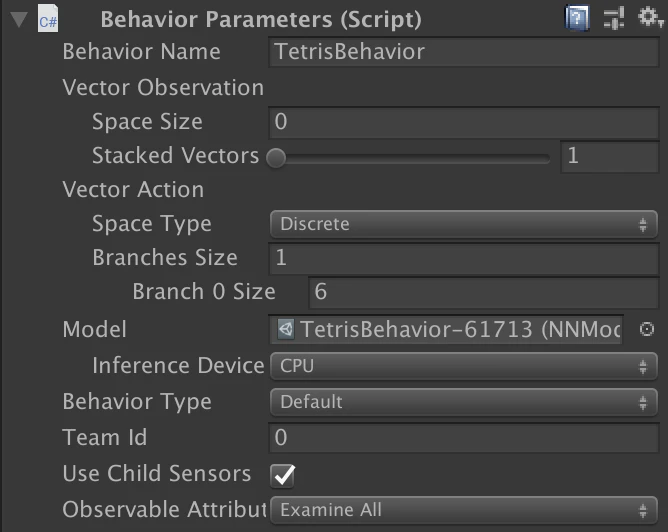Click the Stacked Vectors number field
Image resolution: width=668 pixels, height=532 pixels.
tap(609, 156)
